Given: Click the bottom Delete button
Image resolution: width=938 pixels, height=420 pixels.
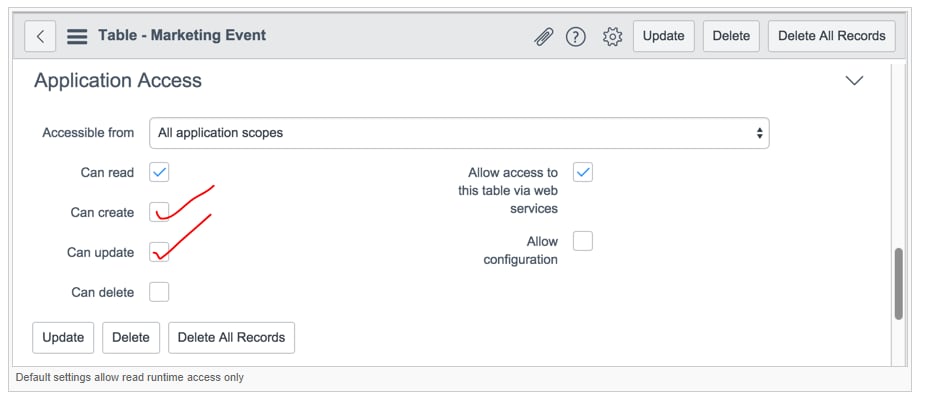Looking at the screenshot, I should [x=130, y=337].
